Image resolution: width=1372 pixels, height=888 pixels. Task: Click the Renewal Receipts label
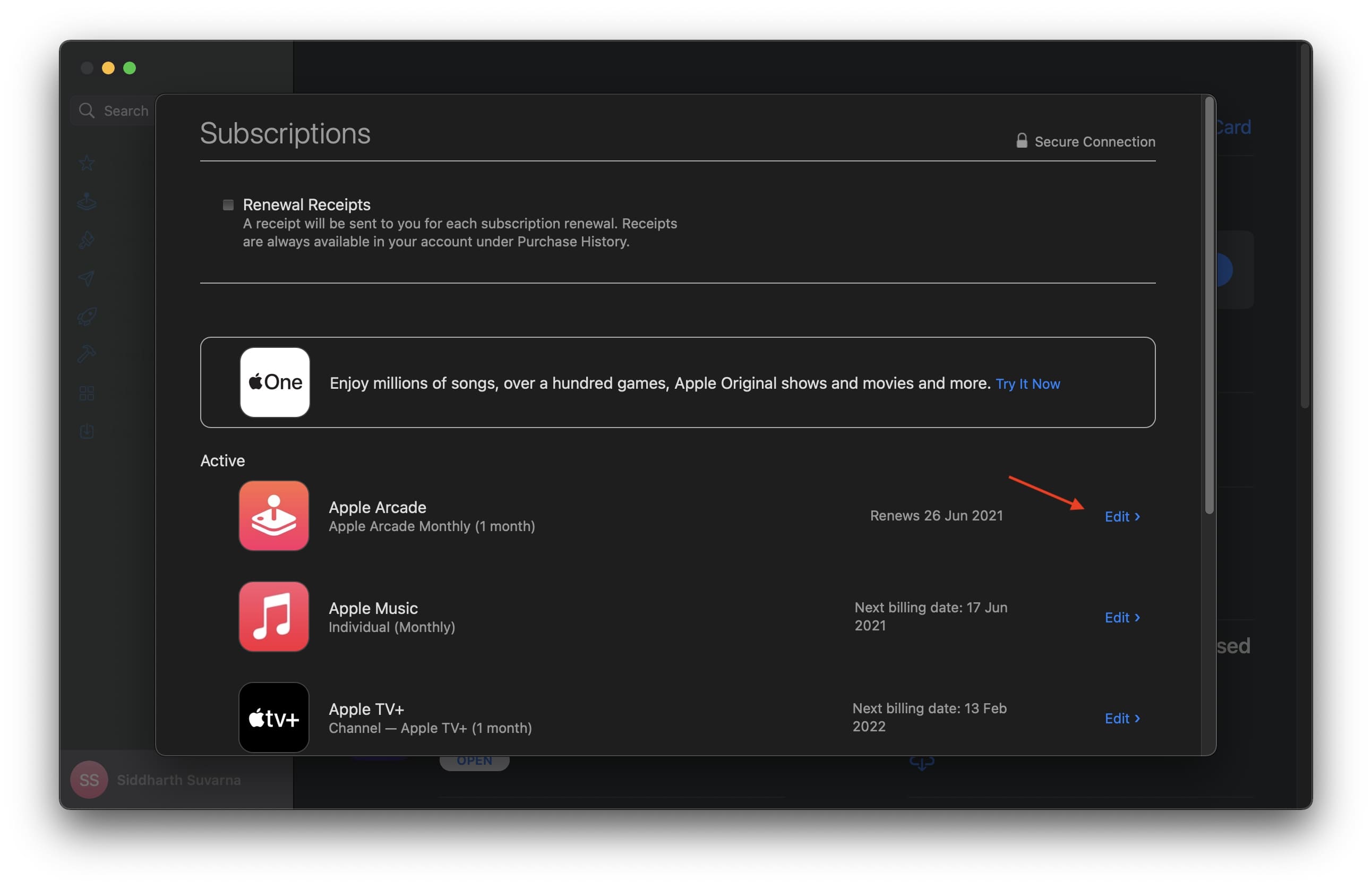click(x=307, y=204)
